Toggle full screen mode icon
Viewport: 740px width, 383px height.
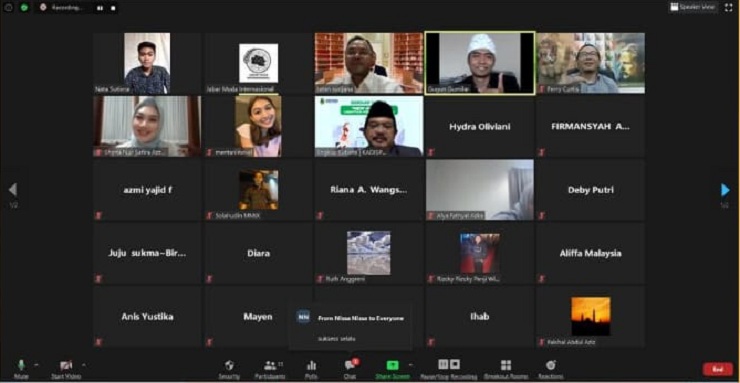click(728, 8)
